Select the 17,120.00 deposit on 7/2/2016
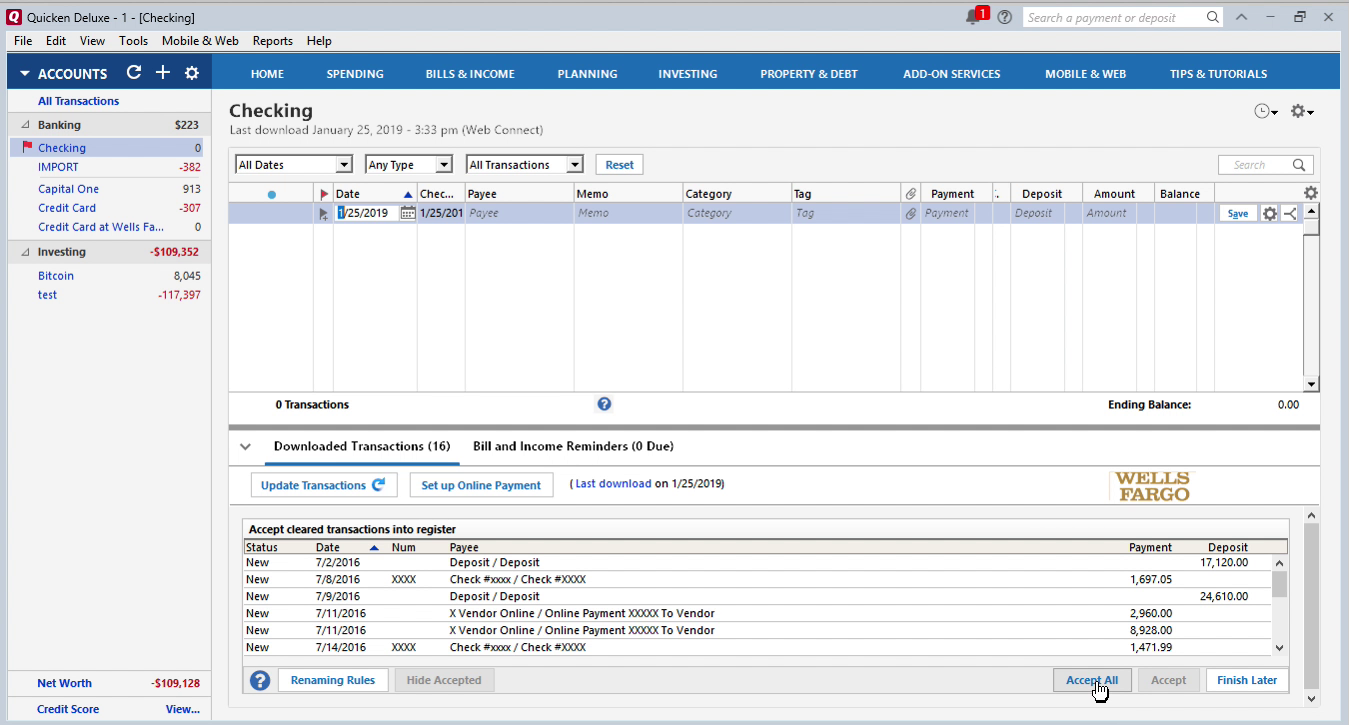 click(x=757, y=562)
